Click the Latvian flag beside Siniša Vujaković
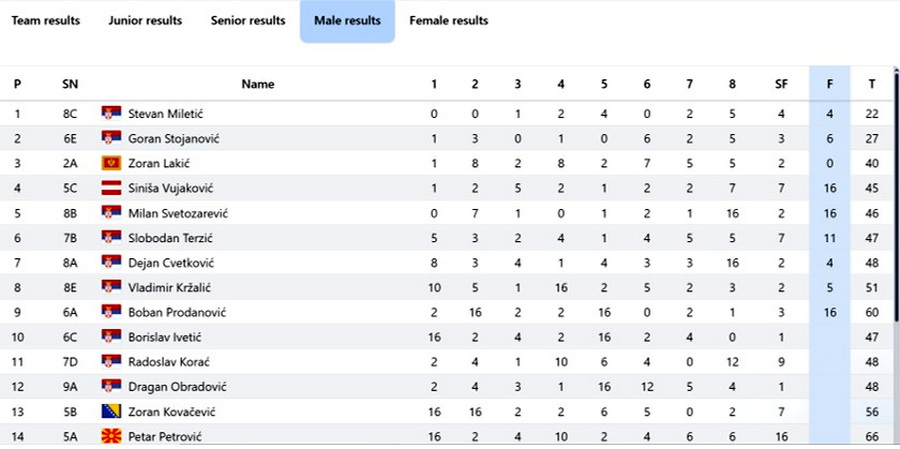Image resolution: width=900 pixels, height=449 pixels. click(x=111, y=188)
